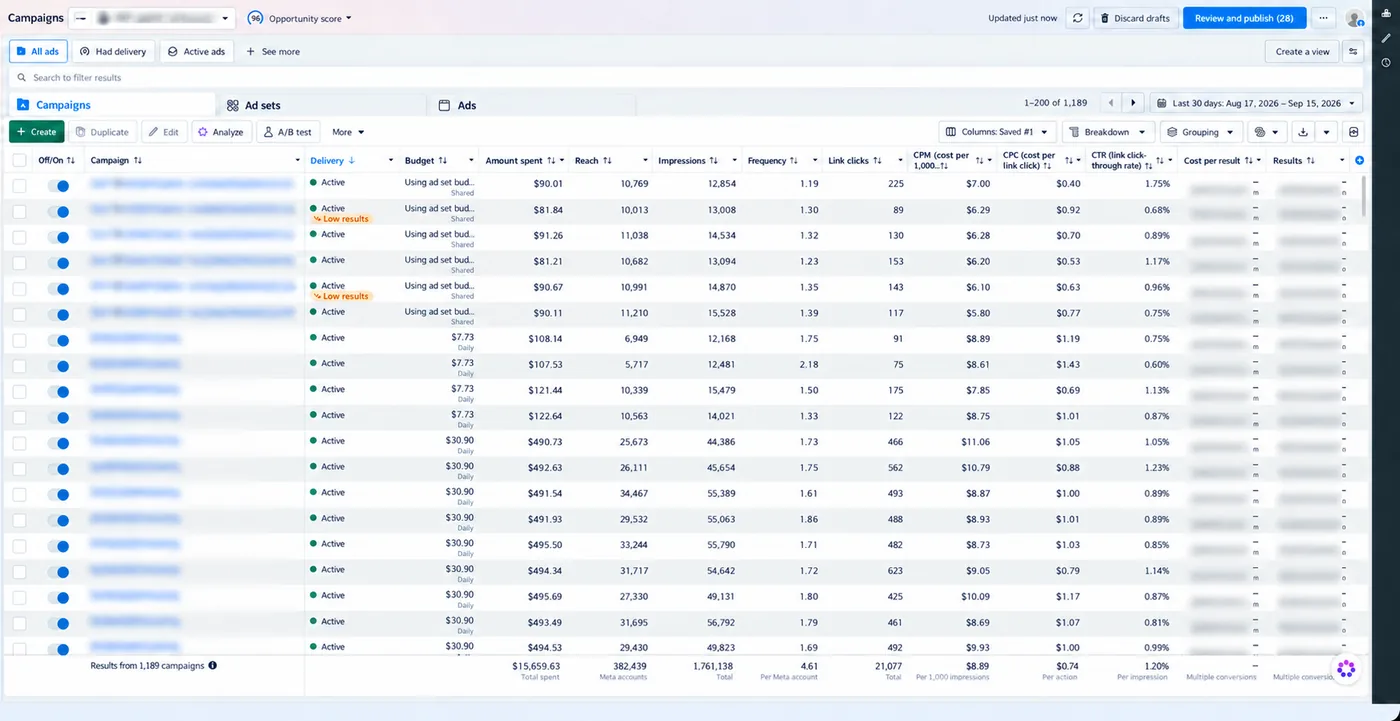The width and height of the screenshot is (1400, 721).
Task: Open view settings sliders icon
Action: click(1353, 52)
